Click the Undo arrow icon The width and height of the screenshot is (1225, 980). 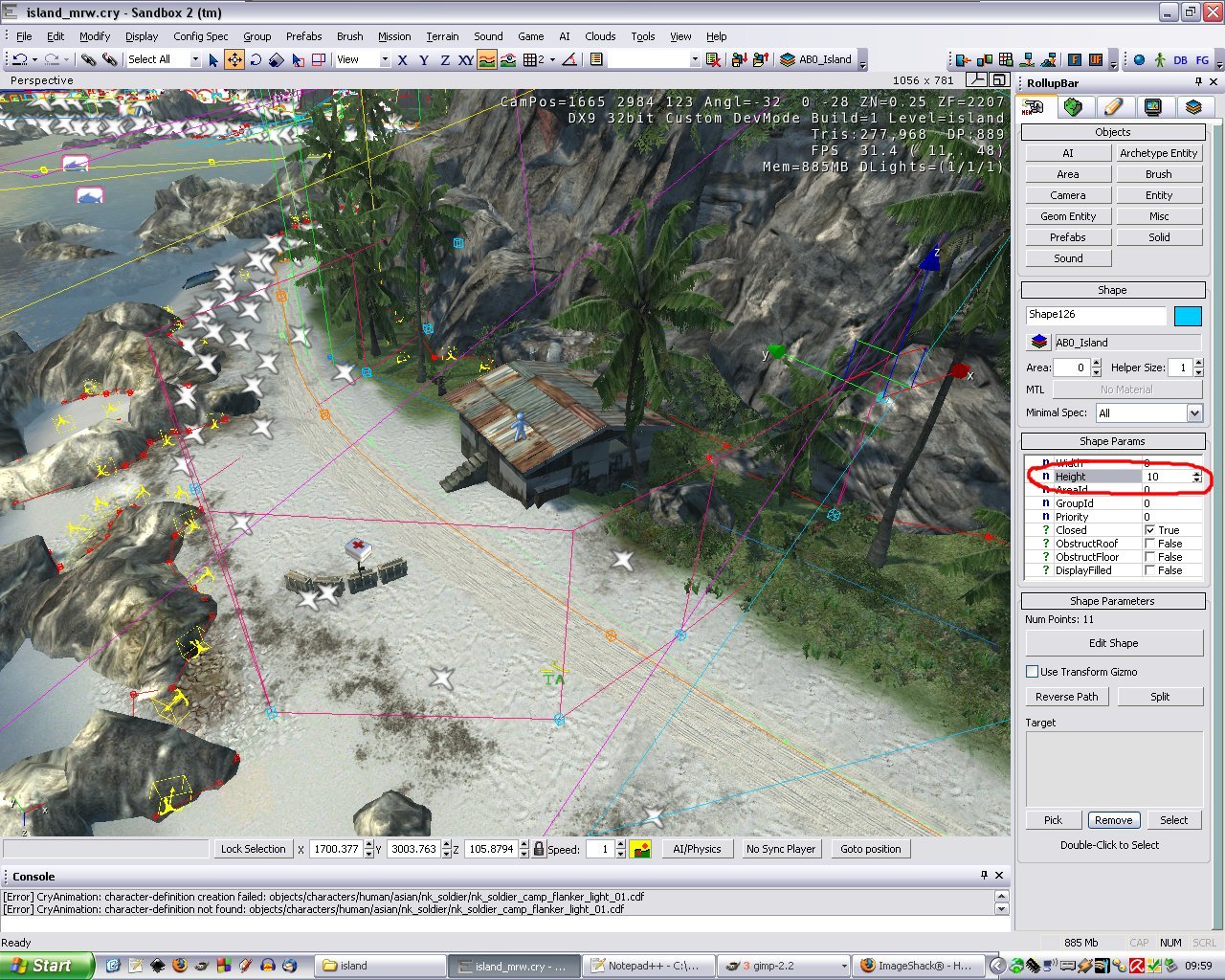tap(19, 59)
